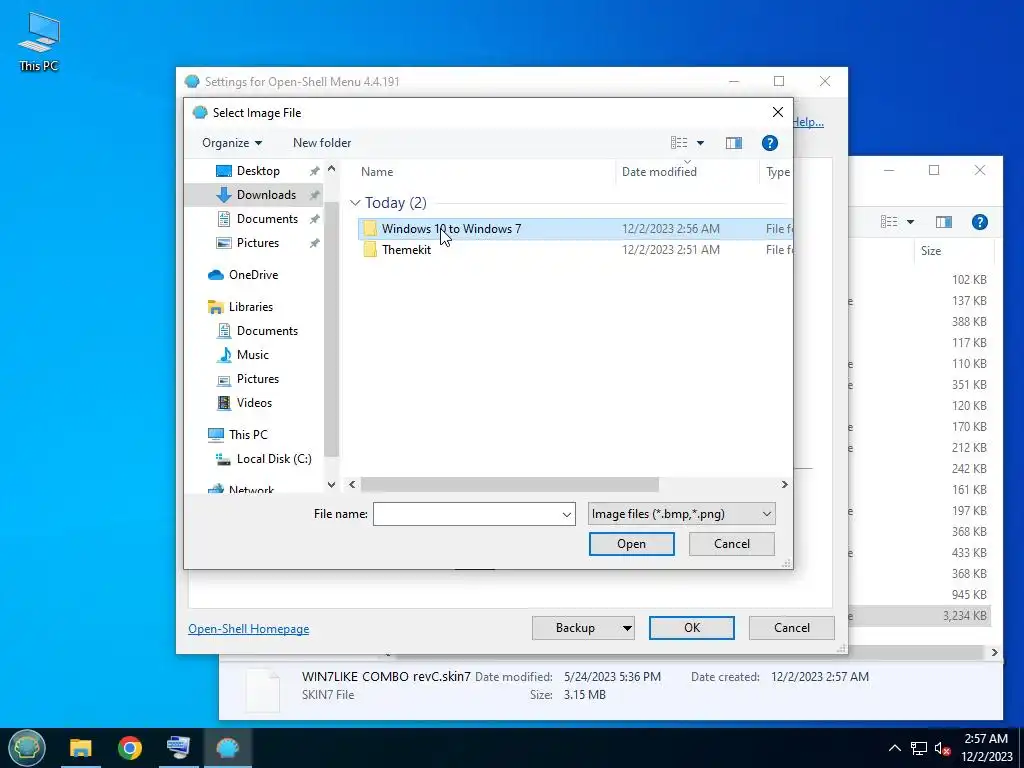The width and height of the screenshot is (1024, 768).
Task: Click the Change your view icon in the dialog
Action: point(679,143)
